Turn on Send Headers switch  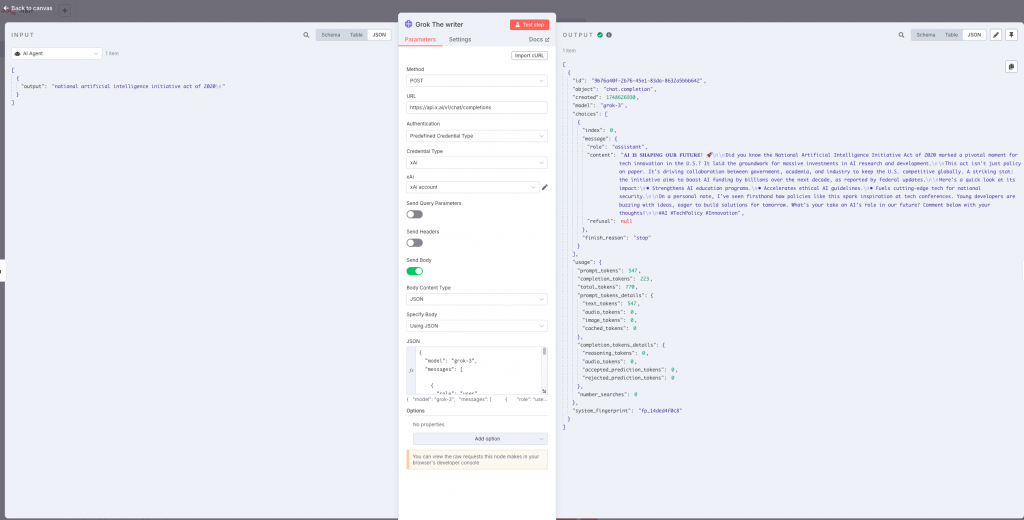[x=414, y=242]
